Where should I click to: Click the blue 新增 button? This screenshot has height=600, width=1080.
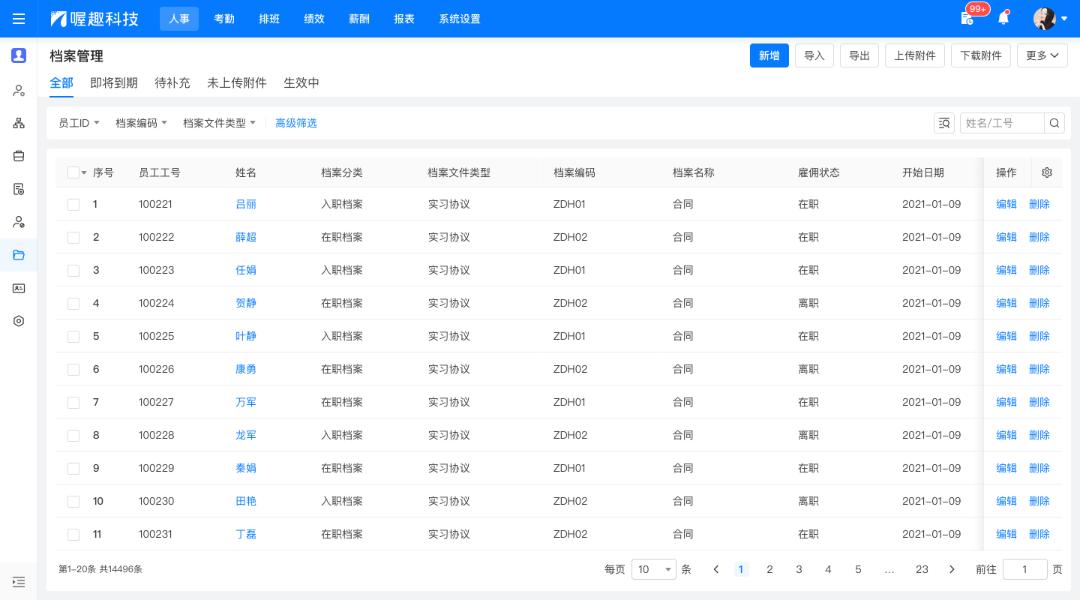(768, 55)
